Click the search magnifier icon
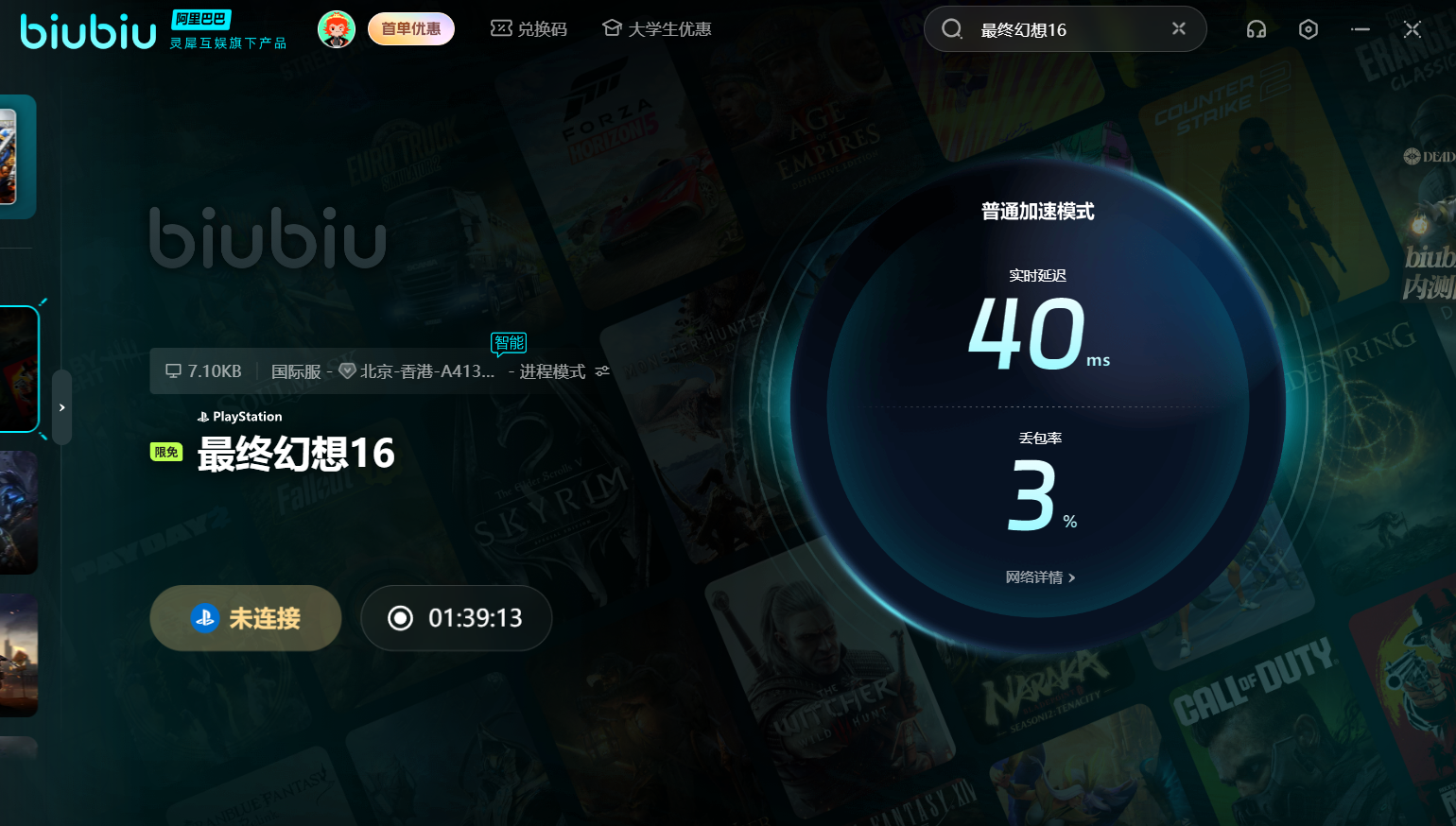 point(952,29)
